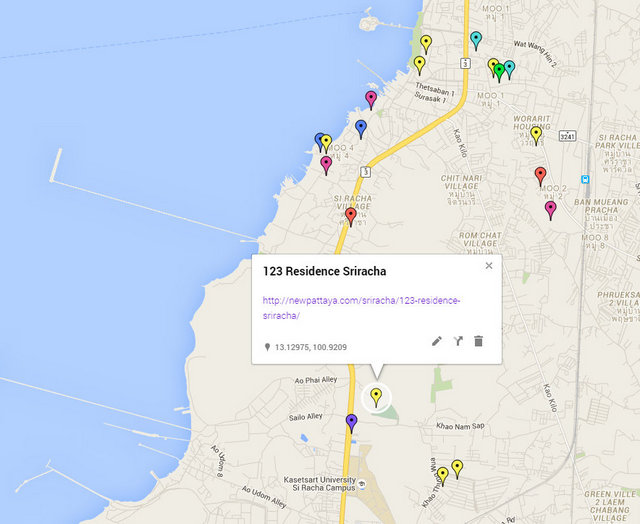The image size is (640, 524).
Task: Open the newpattaya.com 123-residence-sriracha link
Action: pyautogui.click(x=361, y=308)
